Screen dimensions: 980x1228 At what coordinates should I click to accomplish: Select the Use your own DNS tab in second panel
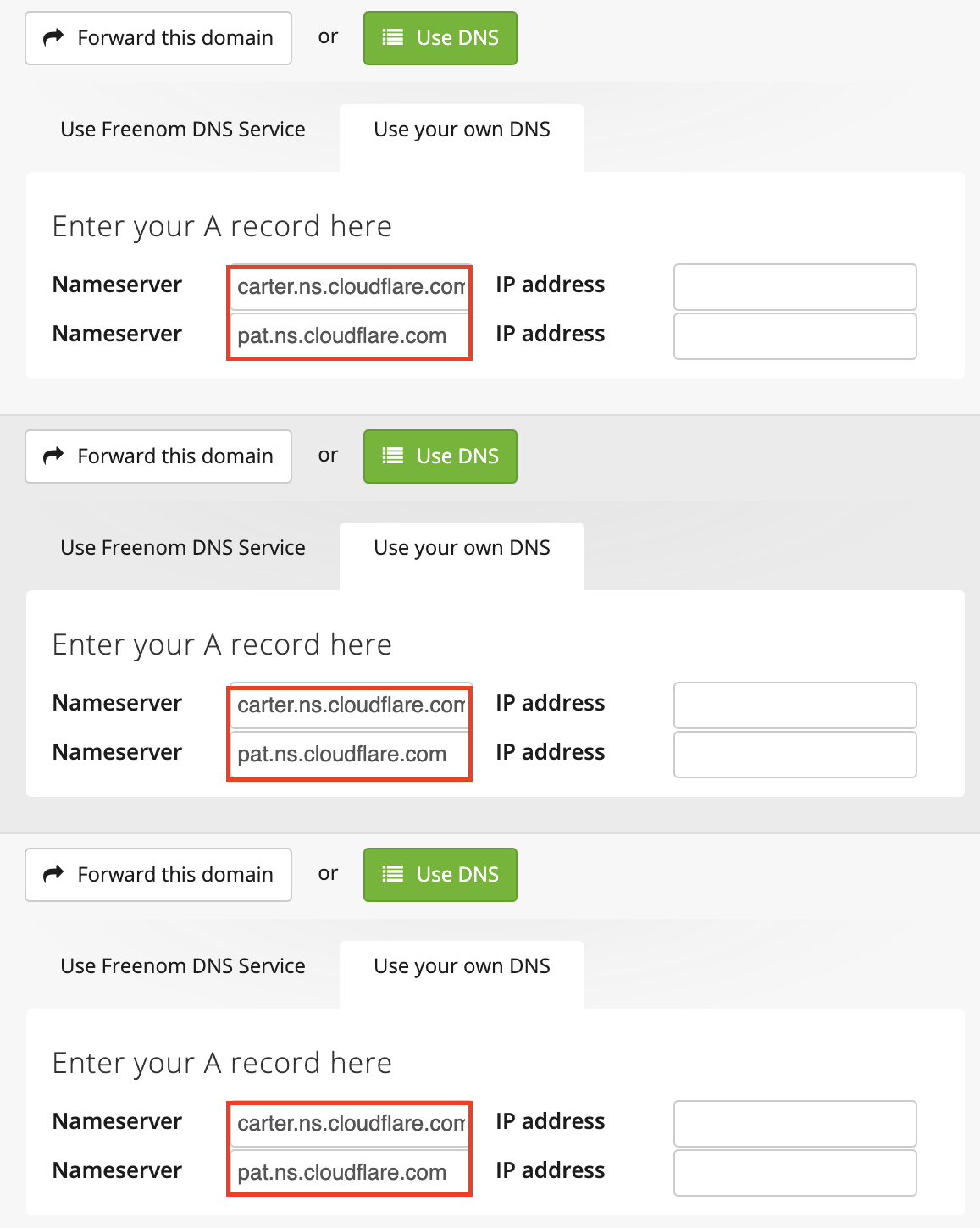pyautogui.click(x=462, y=548)
